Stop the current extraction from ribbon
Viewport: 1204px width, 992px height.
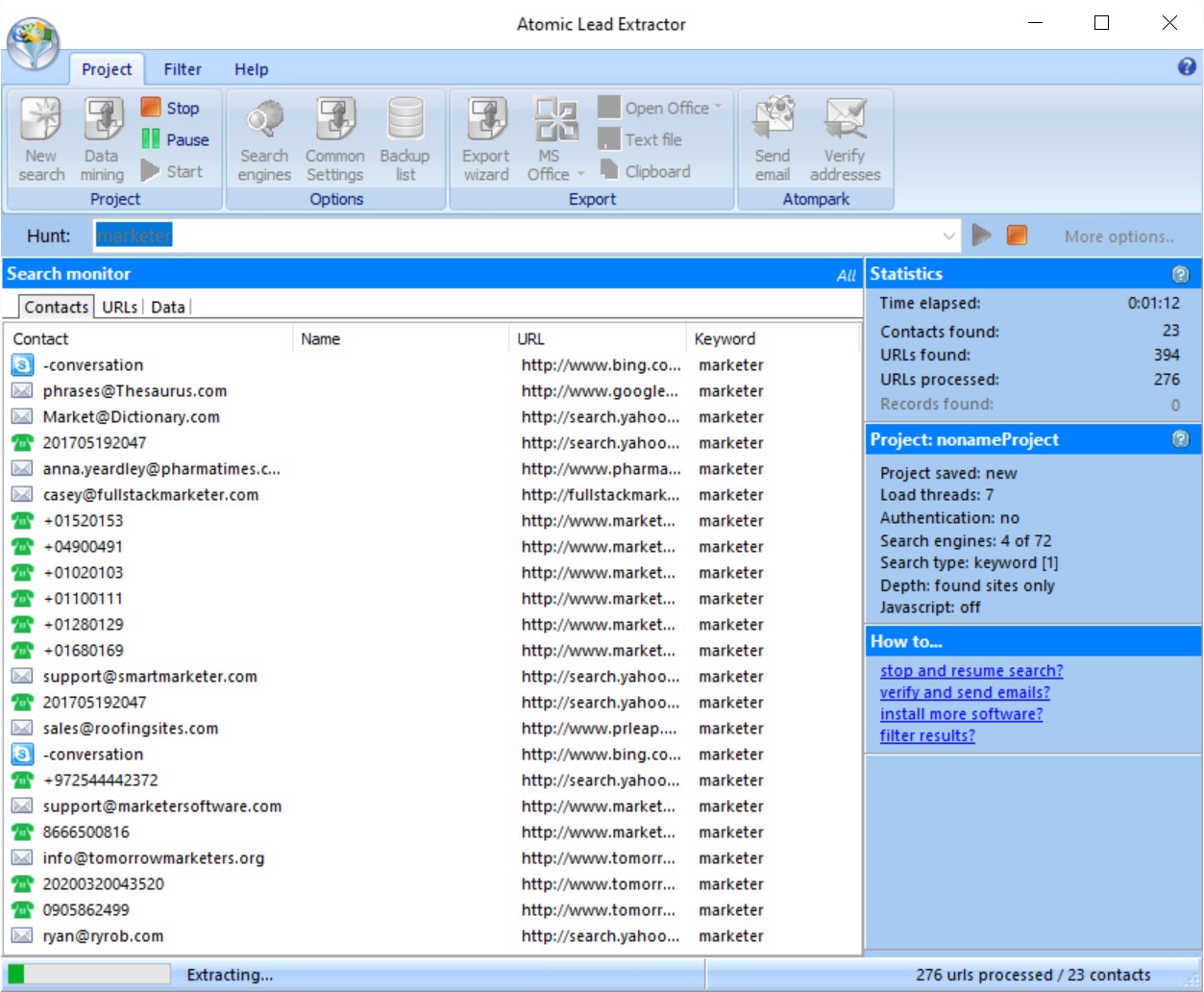170,108
